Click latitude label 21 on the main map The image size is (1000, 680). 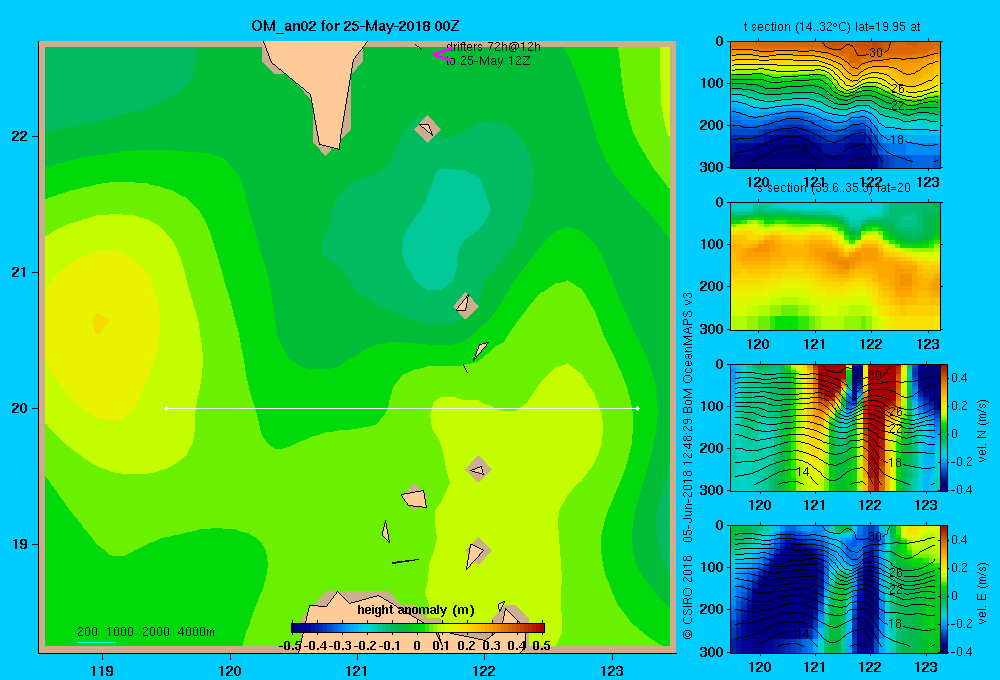click(20, 272)
